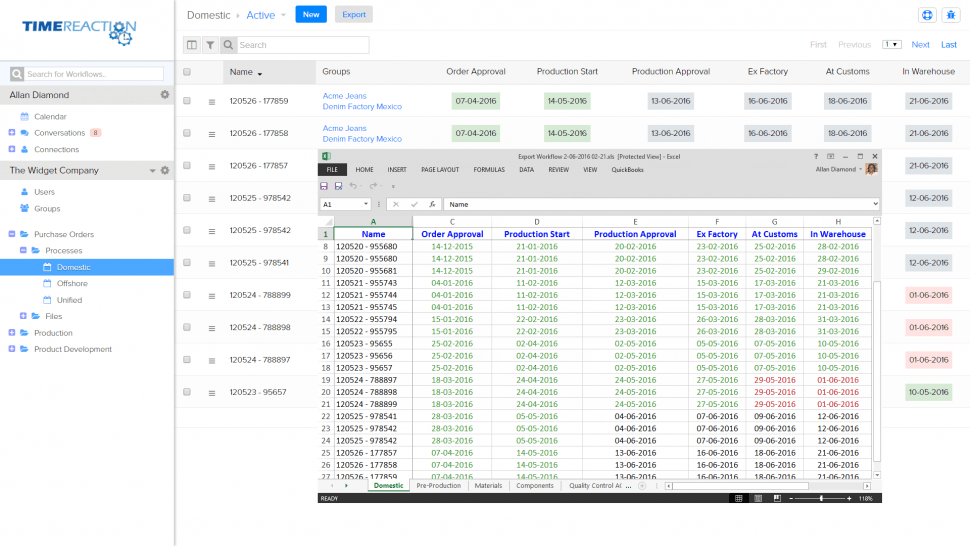The image size is (970, 546).
Task: Open the Excel FILE tab
Action: [x=332, y=169]
